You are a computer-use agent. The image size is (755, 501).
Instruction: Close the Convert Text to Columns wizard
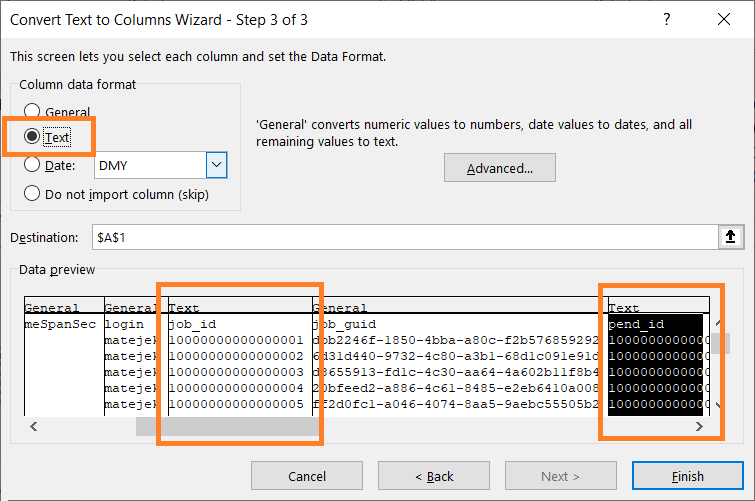pyautogui.click(x=722, y=20)
